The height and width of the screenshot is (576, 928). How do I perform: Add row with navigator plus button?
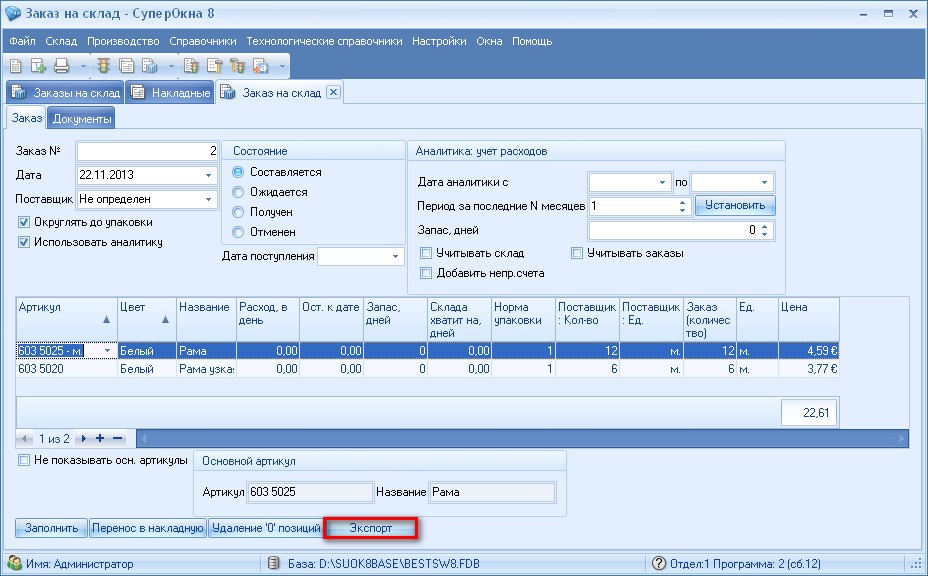100,438
